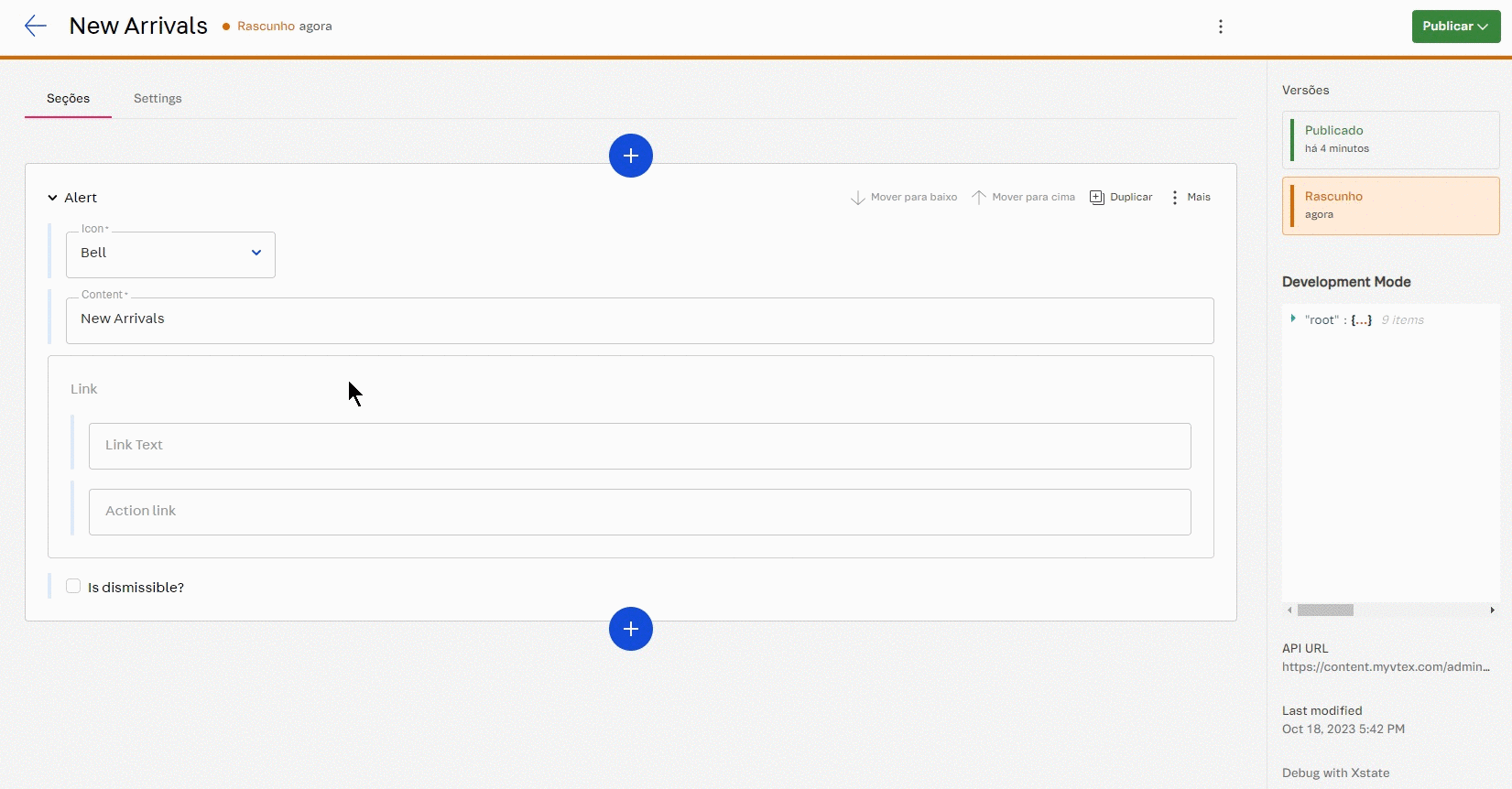
Task: Click the bottom blue plus add-section button
Action: 630,629
